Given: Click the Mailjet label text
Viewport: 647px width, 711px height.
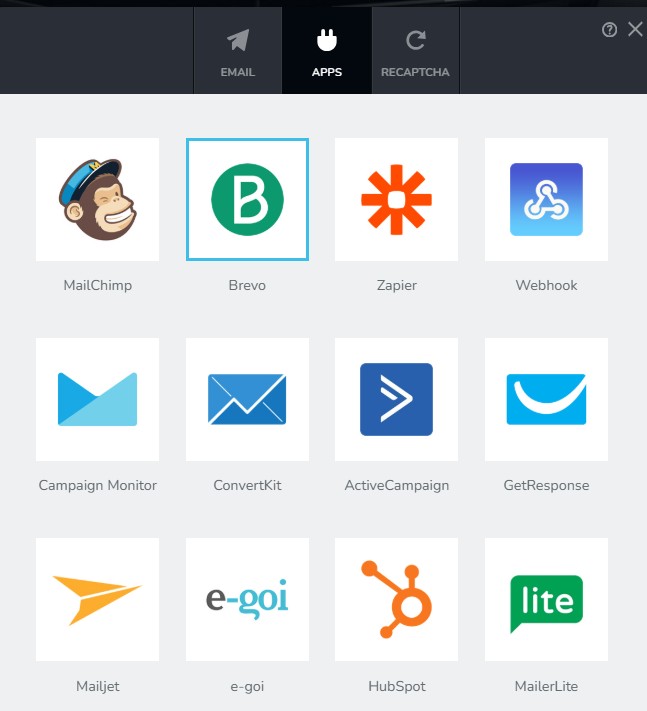Looking at the screenshot, I should point(97,686).
